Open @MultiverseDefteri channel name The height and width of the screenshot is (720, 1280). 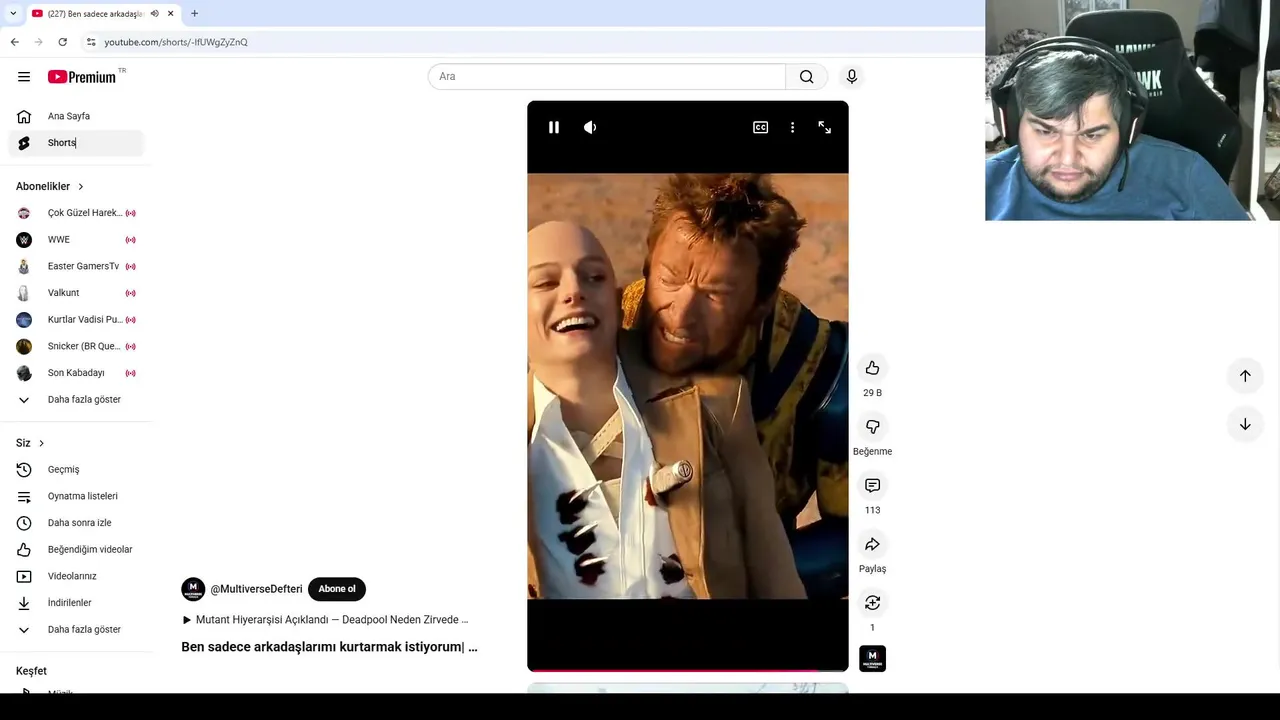tap(256, 589)
